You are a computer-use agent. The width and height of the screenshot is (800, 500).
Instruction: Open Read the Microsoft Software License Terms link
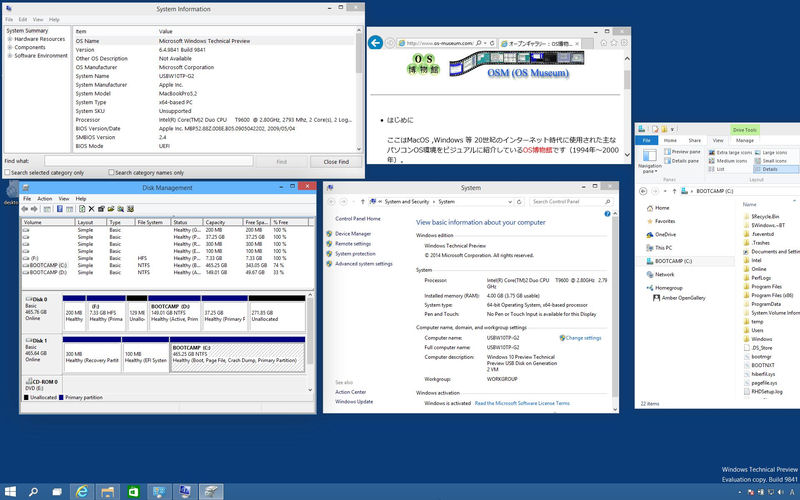522,403
